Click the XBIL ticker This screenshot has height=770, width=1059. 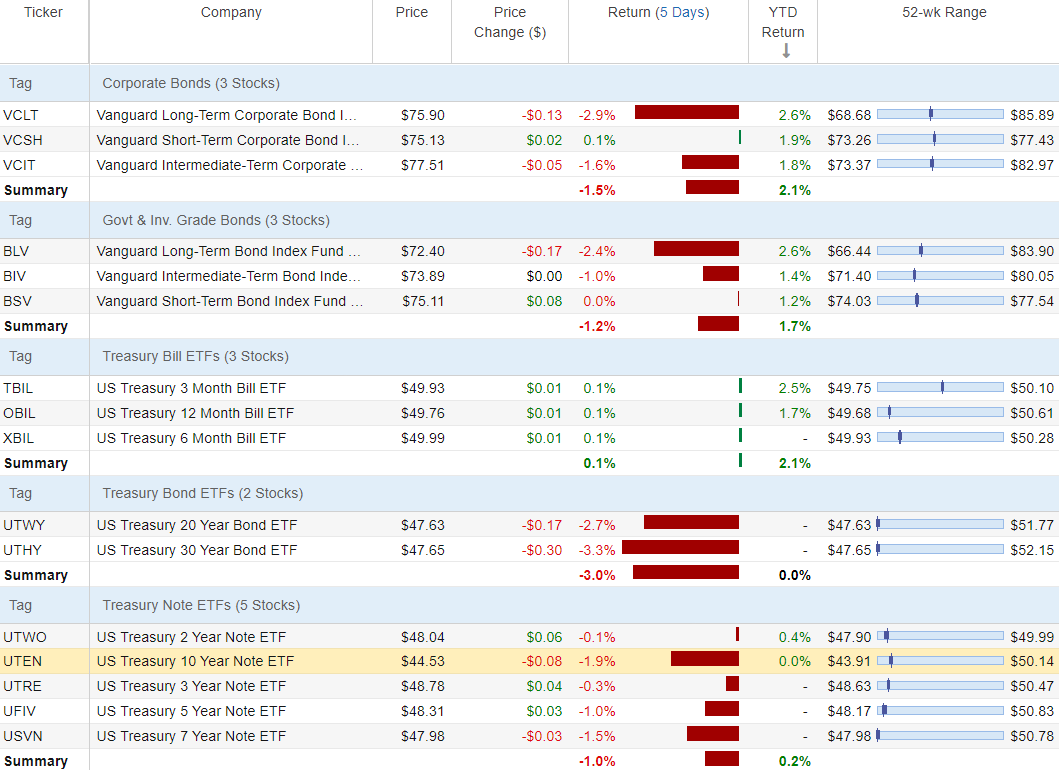18,438
